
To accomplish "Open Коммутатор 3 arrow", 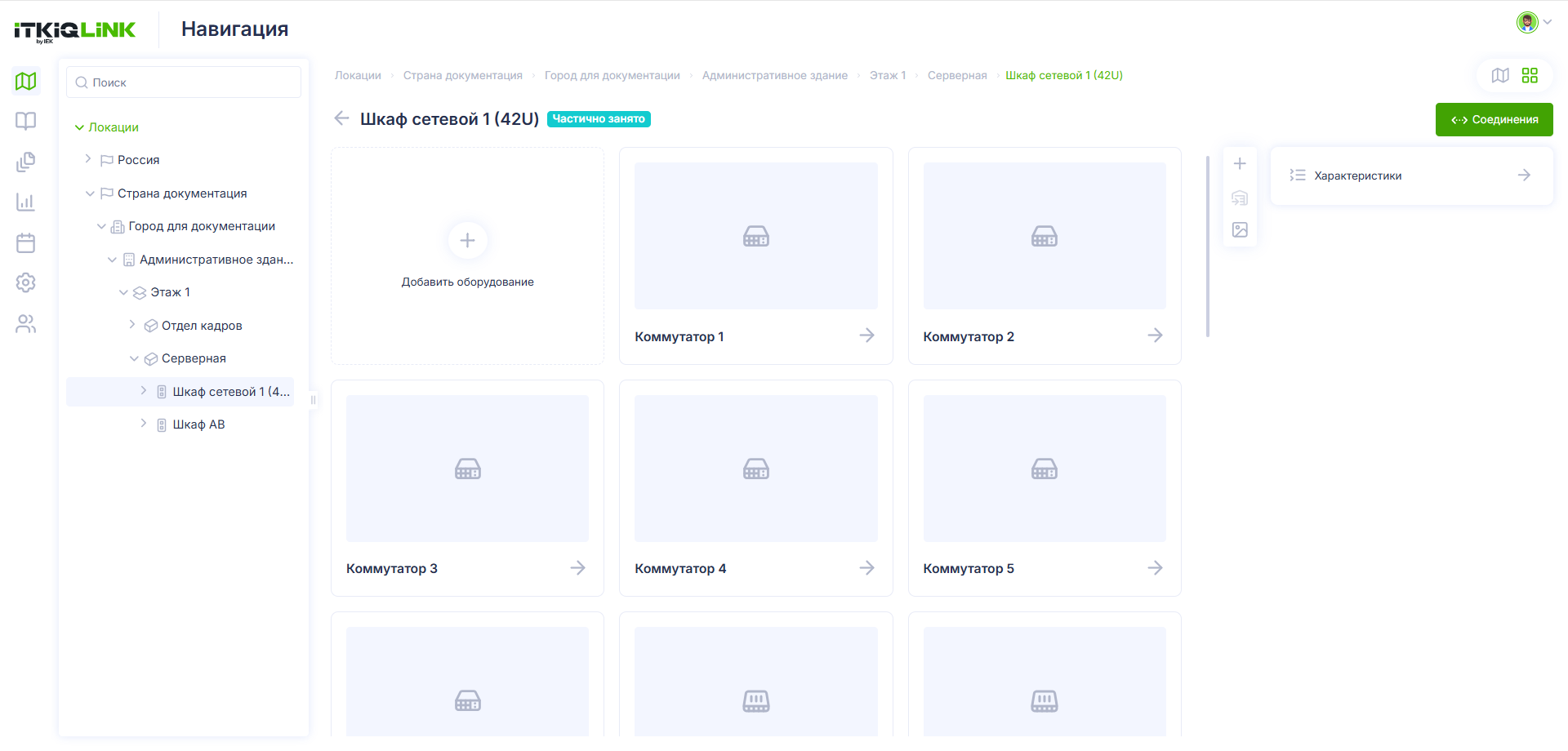I will pyautogui.click(x=577, y=568).
